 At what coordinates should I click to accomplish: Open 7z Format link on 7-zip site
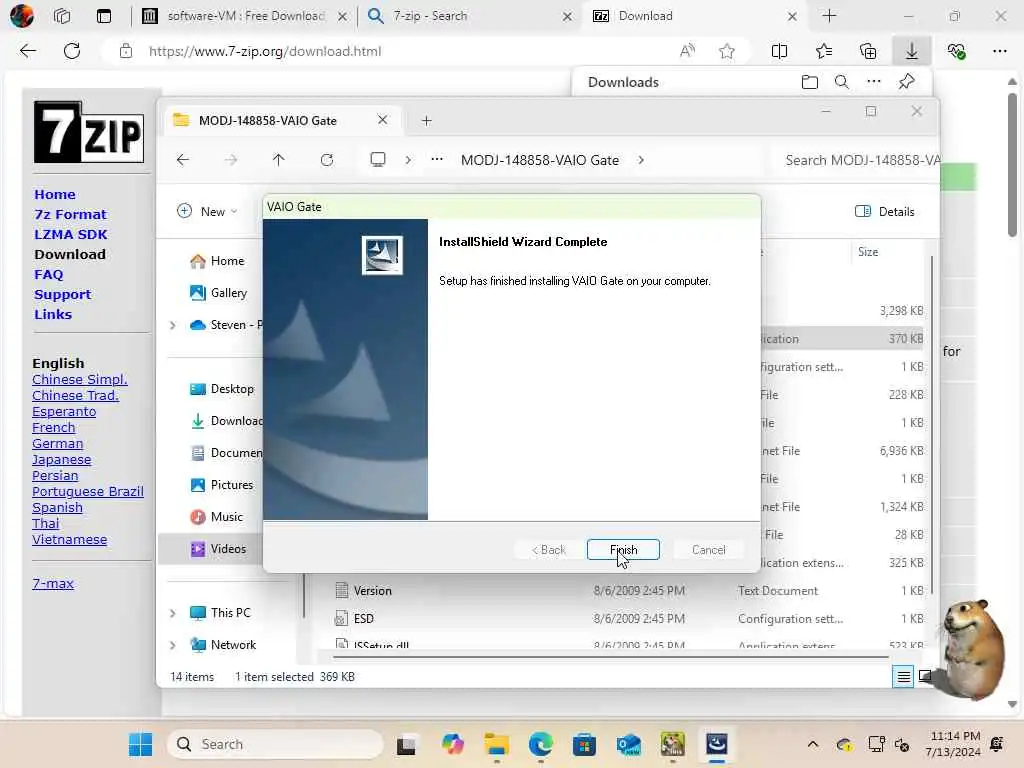pyautogui.click(x=70, y=214)
